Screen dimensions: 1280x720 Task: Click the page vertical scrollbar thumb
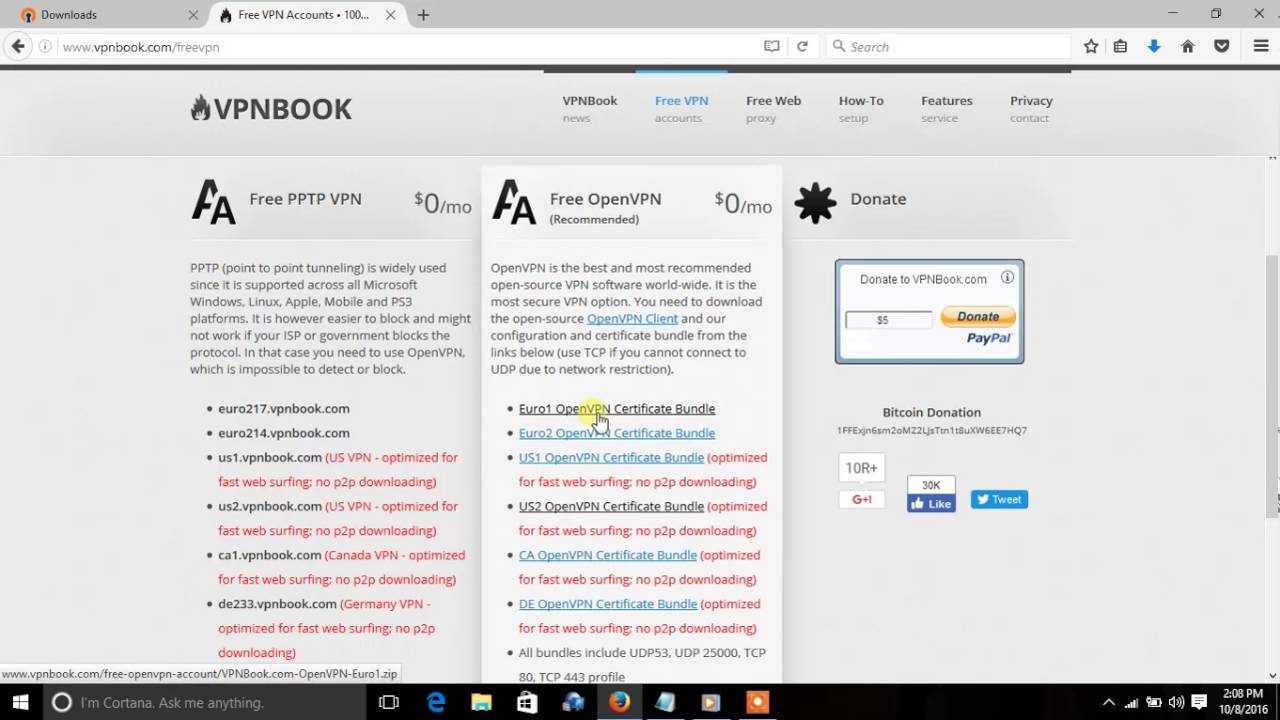tap(1272, 385)
